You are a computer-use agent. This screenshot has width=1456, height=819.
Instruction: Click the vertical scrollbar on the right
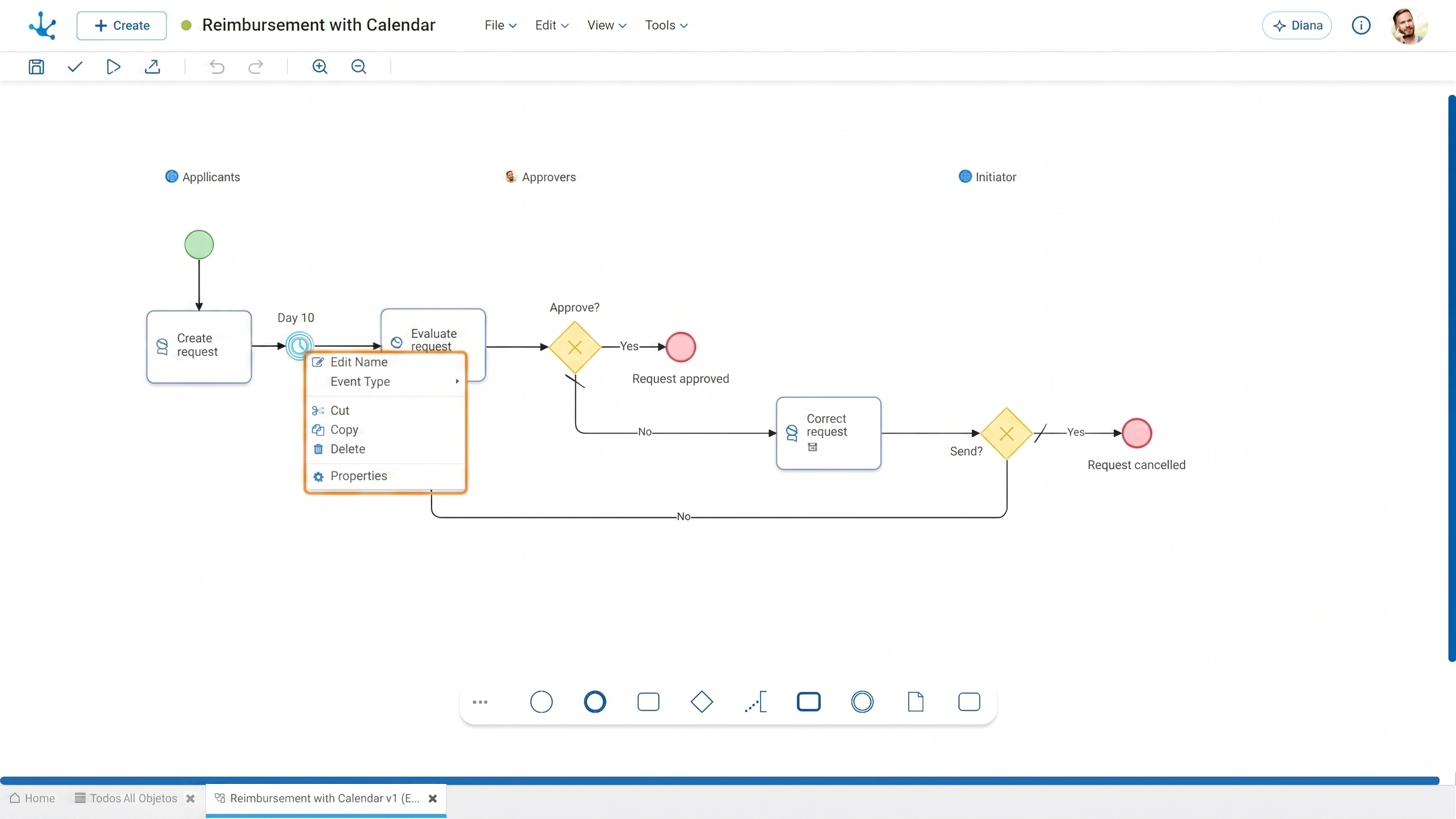click(1452, 378)
